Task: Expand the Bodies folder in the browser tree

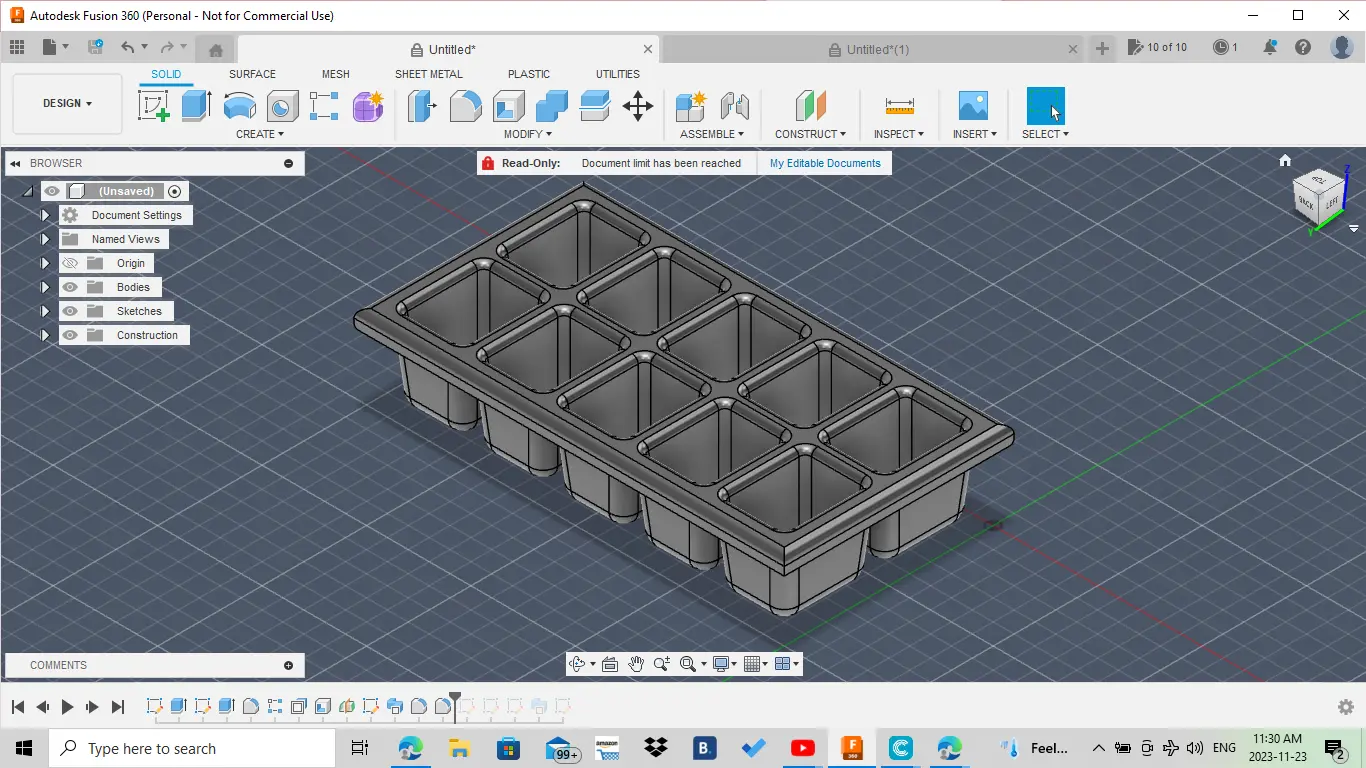Action: point(45,287)
